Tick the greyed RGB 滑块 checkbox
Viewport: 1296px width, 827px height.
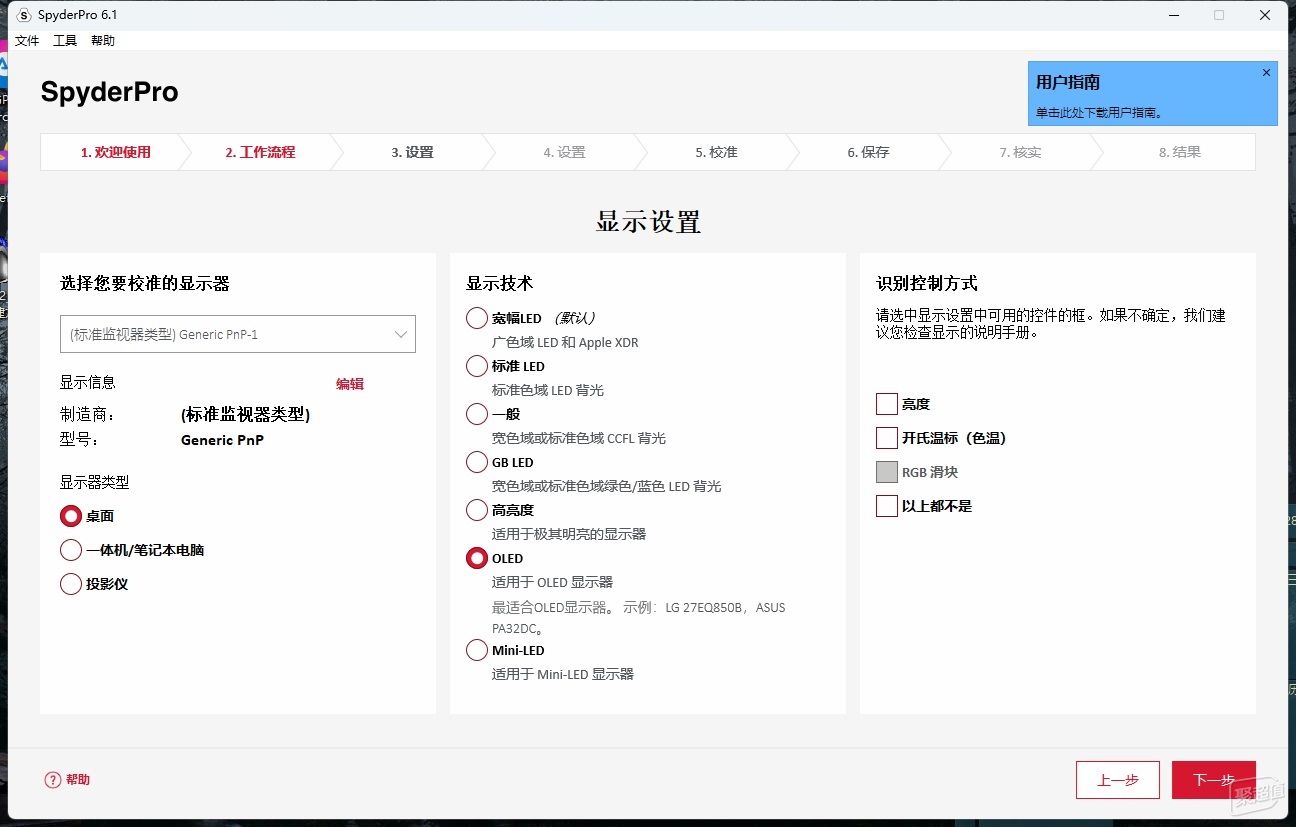[x=887, y=472]
